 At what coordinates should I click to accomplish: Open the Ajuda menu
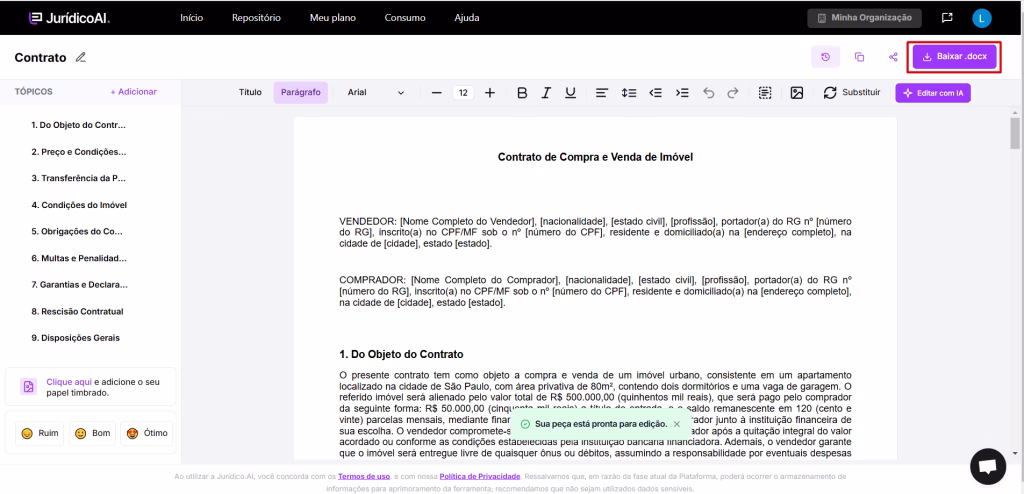(467, 18)
